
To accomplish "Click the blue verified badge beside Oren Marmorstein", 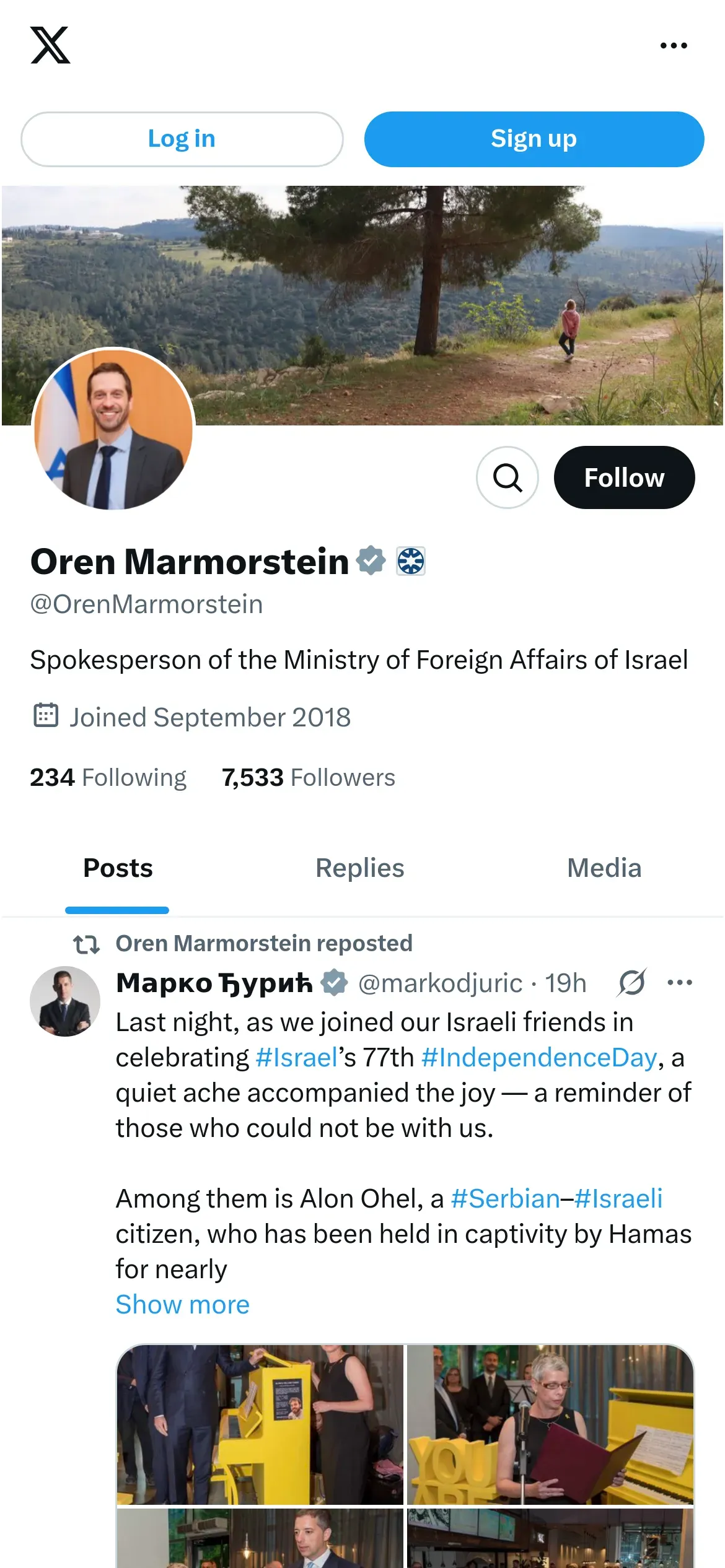I will tap(371, 561).
